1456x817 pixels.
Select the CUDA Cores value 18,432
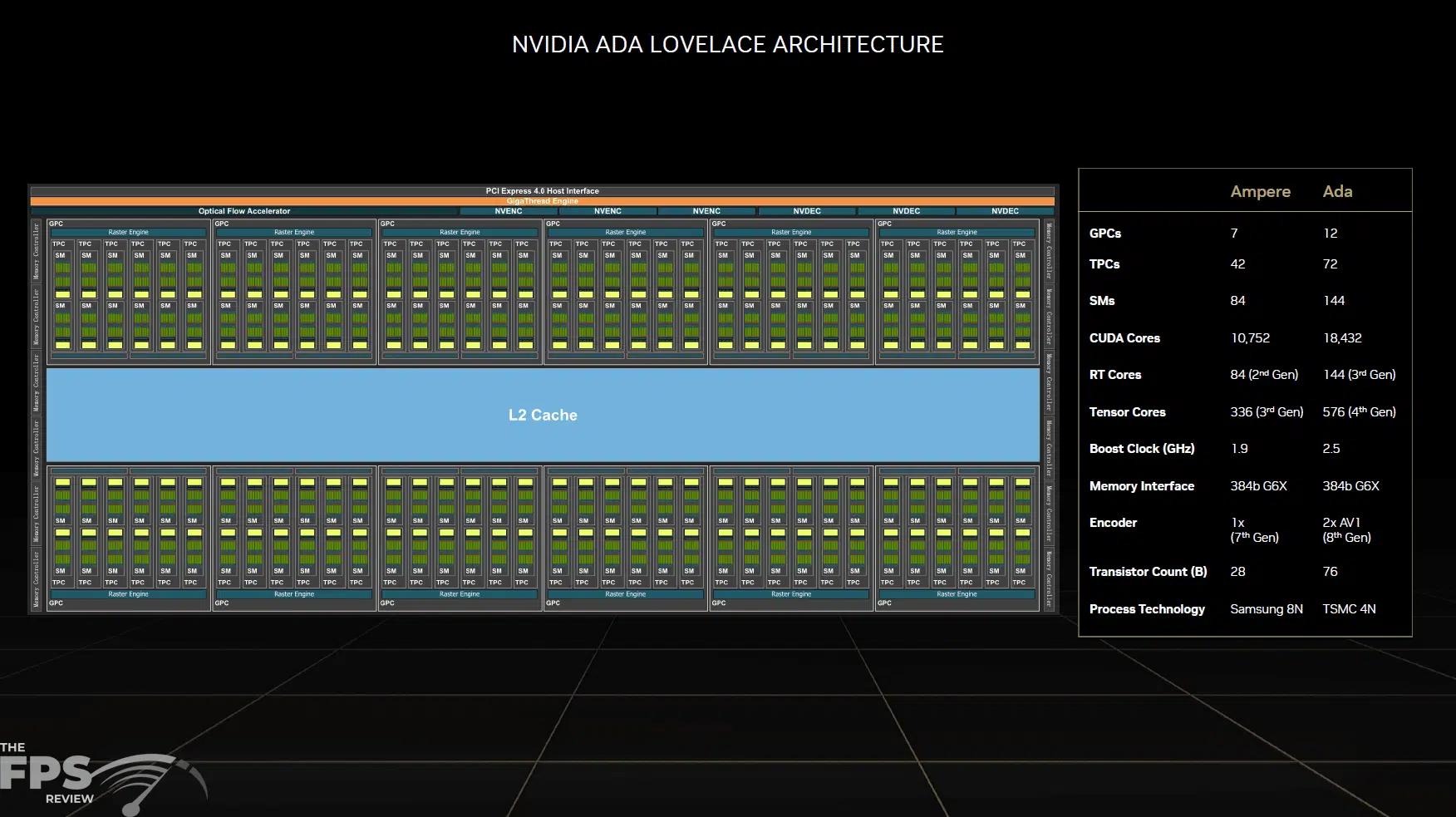(1342, 338)
